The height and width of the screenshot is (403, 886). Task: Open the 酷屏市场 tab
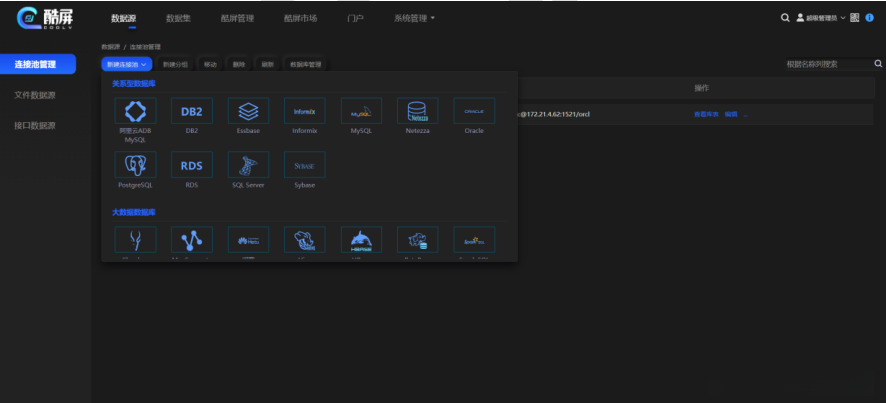click(300, 18)
